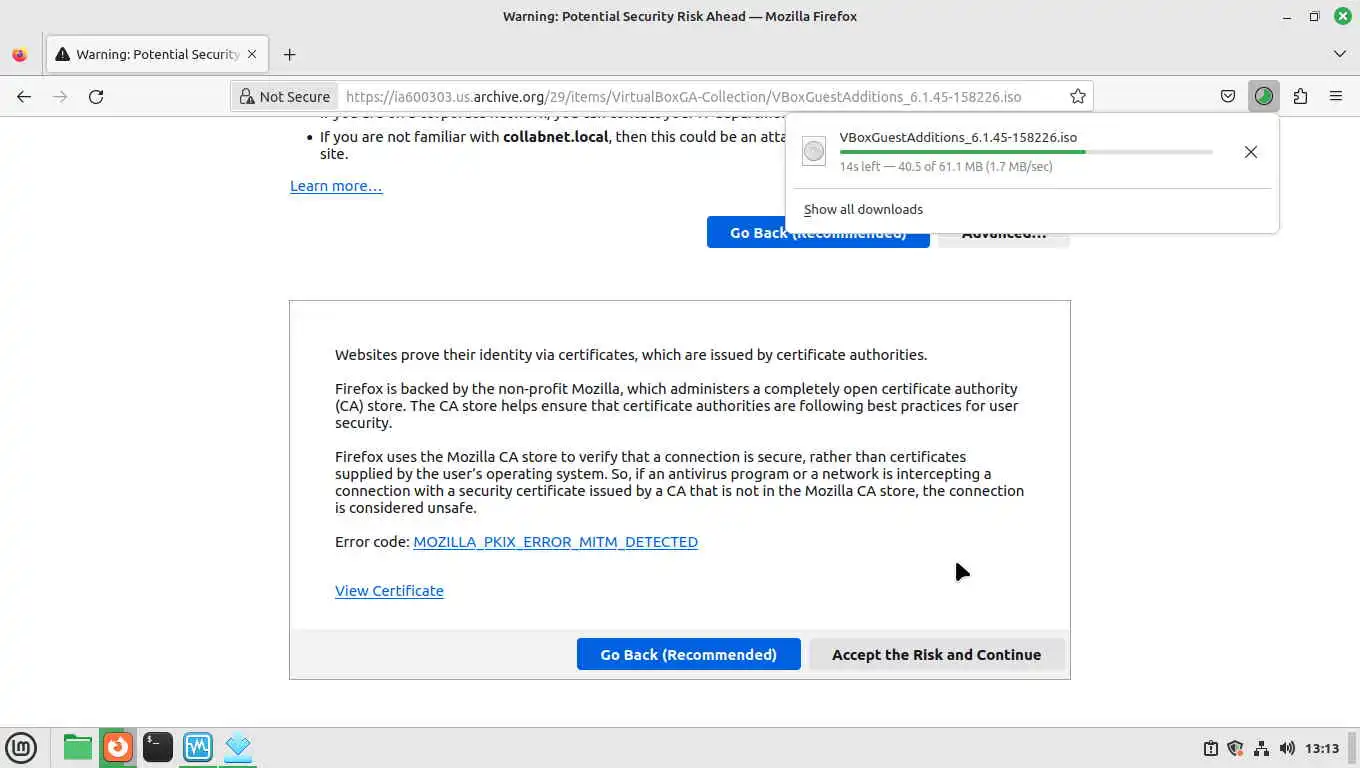
Task: Open the Not Secure site information panel
Action: tap(284, 97)
